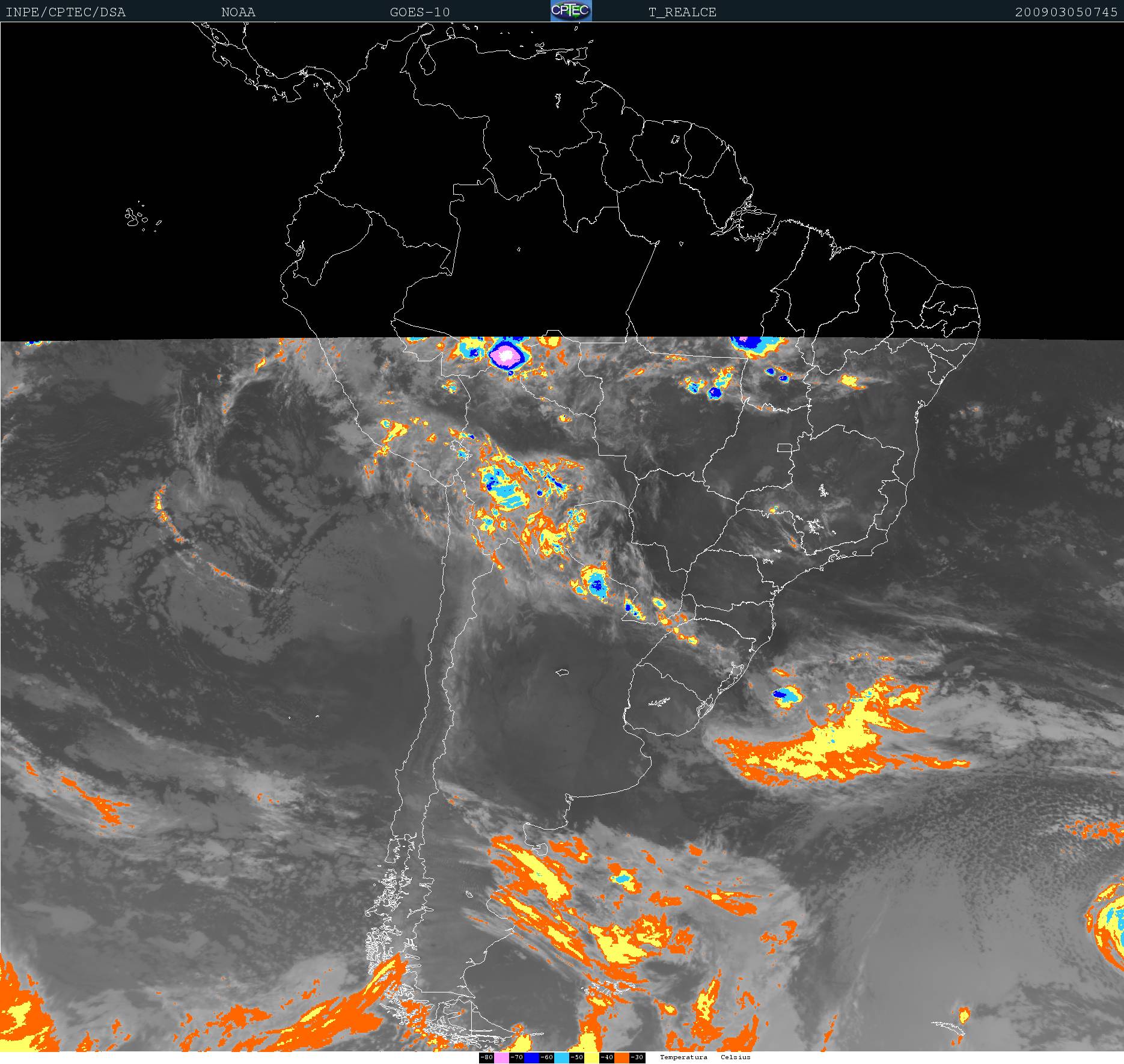
Task: Click the T_REALCE product label
Action: (x=682, y=12)
